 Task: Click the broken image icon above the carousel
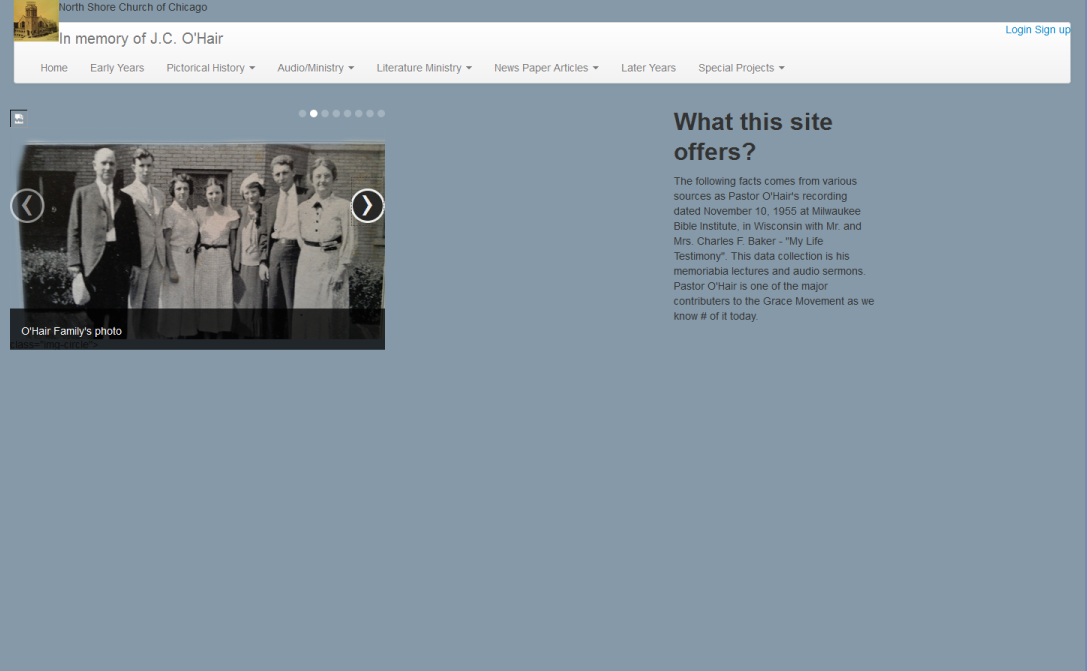pyautogui.click(x=19, y=119)
